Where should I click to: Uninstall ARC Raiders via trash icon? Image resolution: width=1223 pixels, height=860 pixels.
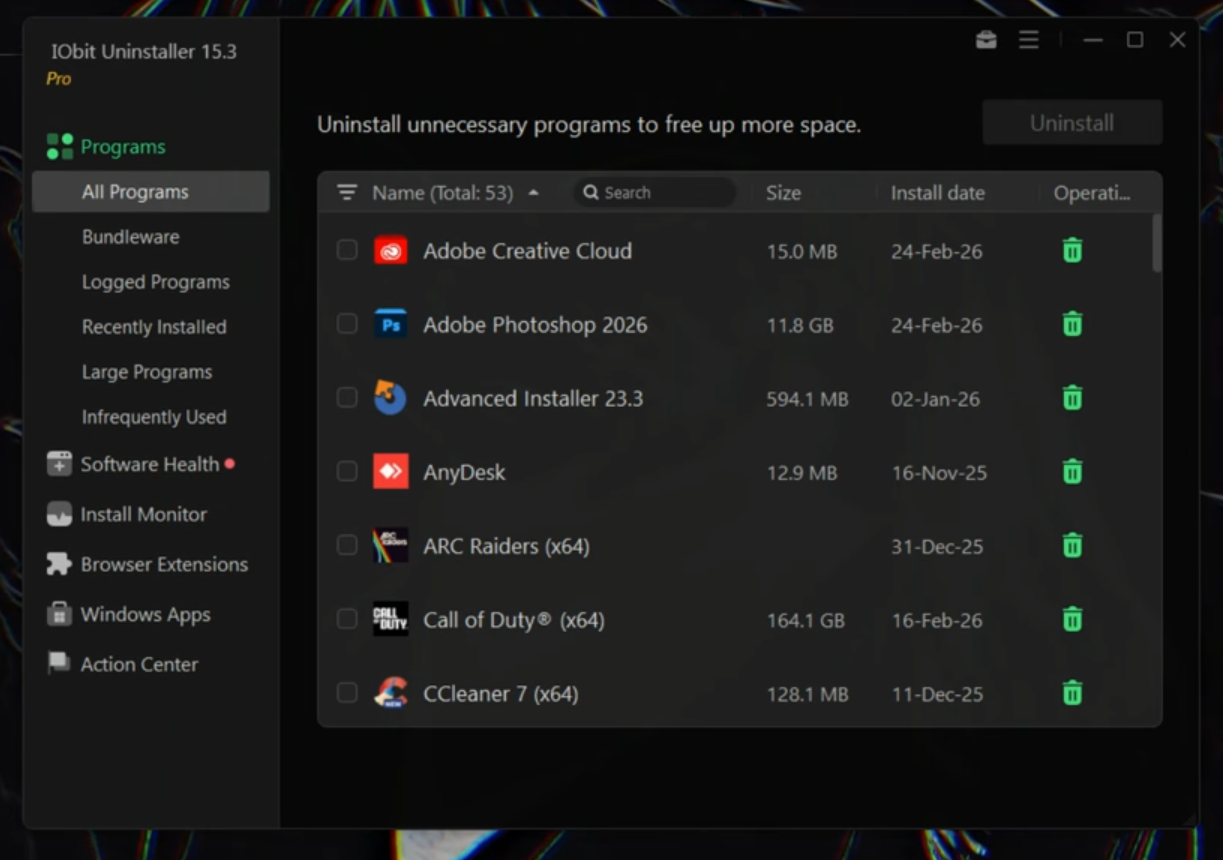[x=1072, y=545]
